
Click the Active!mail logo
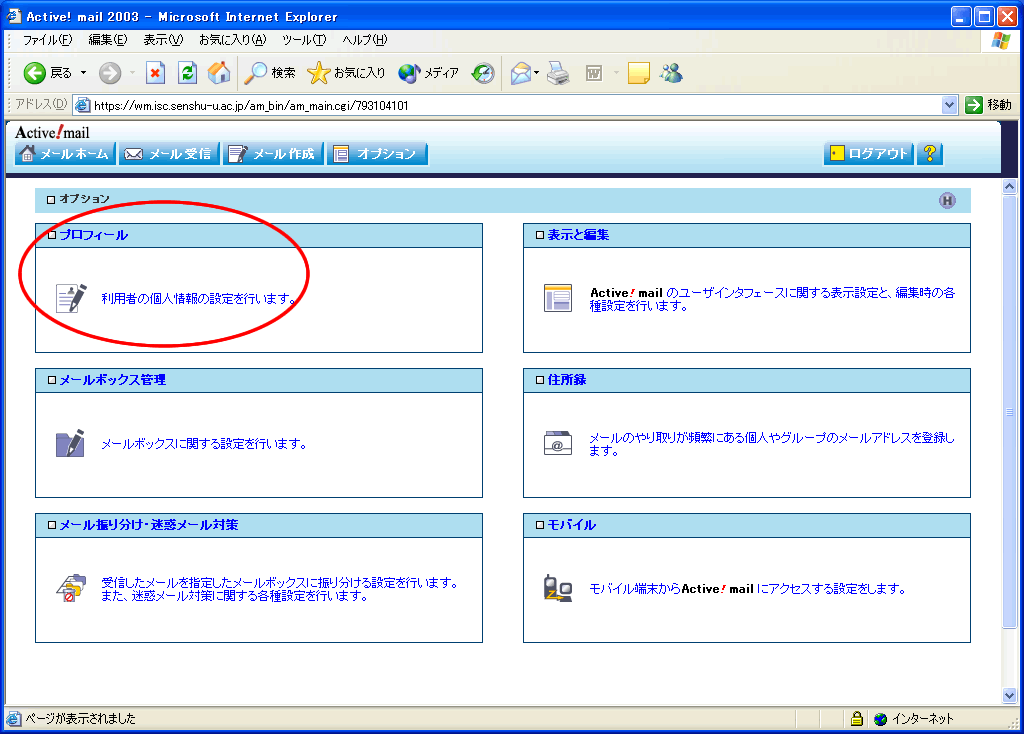52,133
